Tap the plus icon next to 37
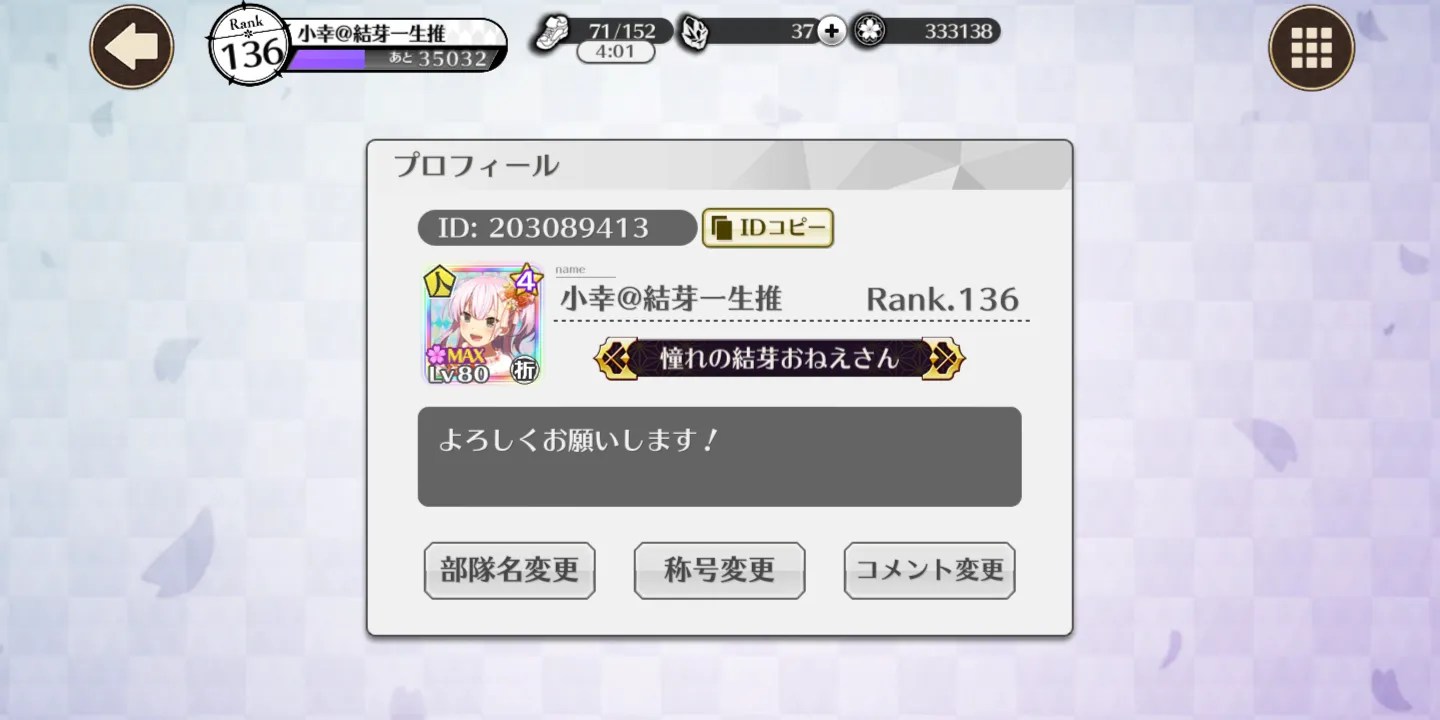 click(x=832, y=31)
